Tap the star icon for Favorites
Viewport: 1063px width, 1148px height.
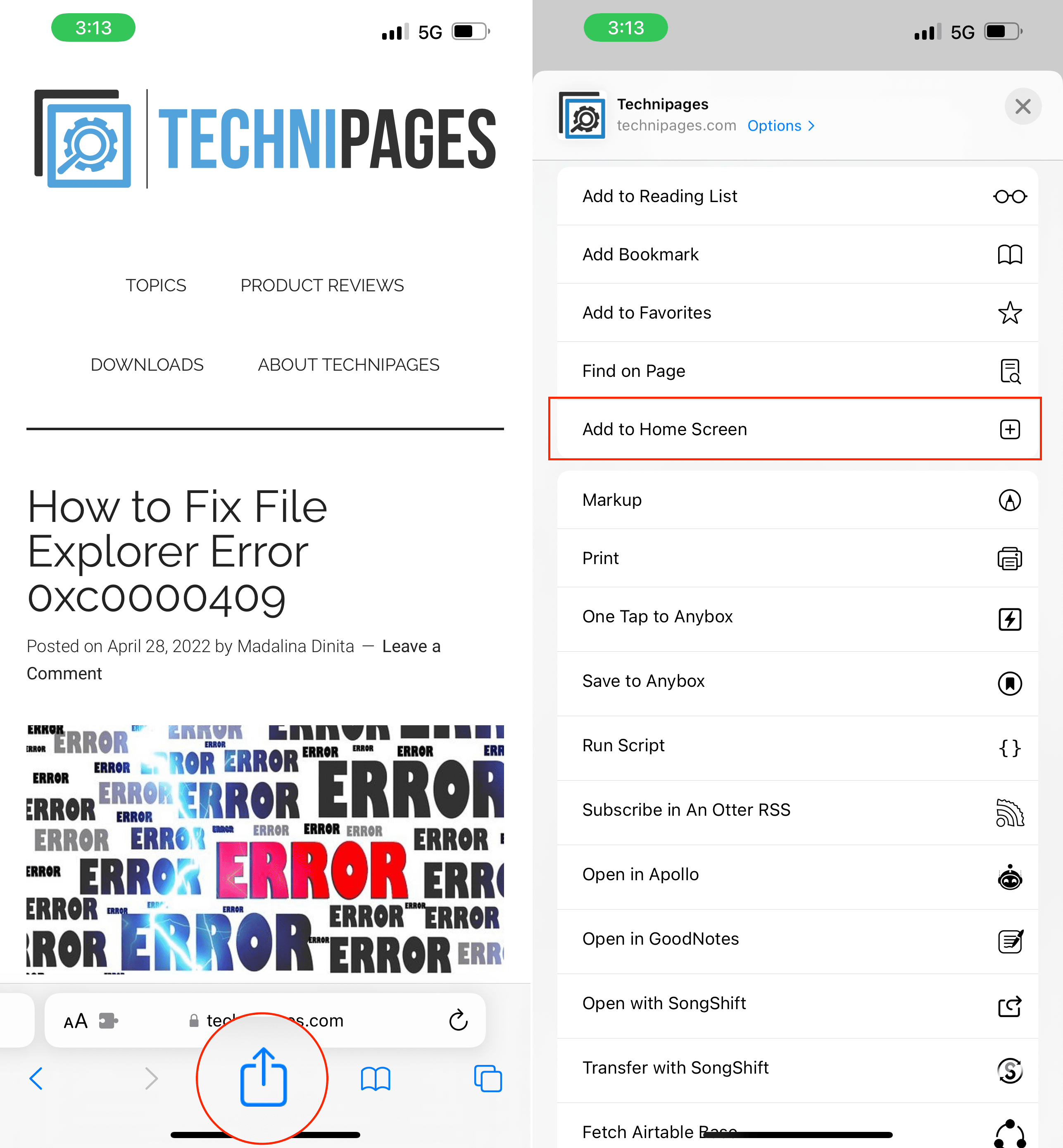pos(1010,312)
